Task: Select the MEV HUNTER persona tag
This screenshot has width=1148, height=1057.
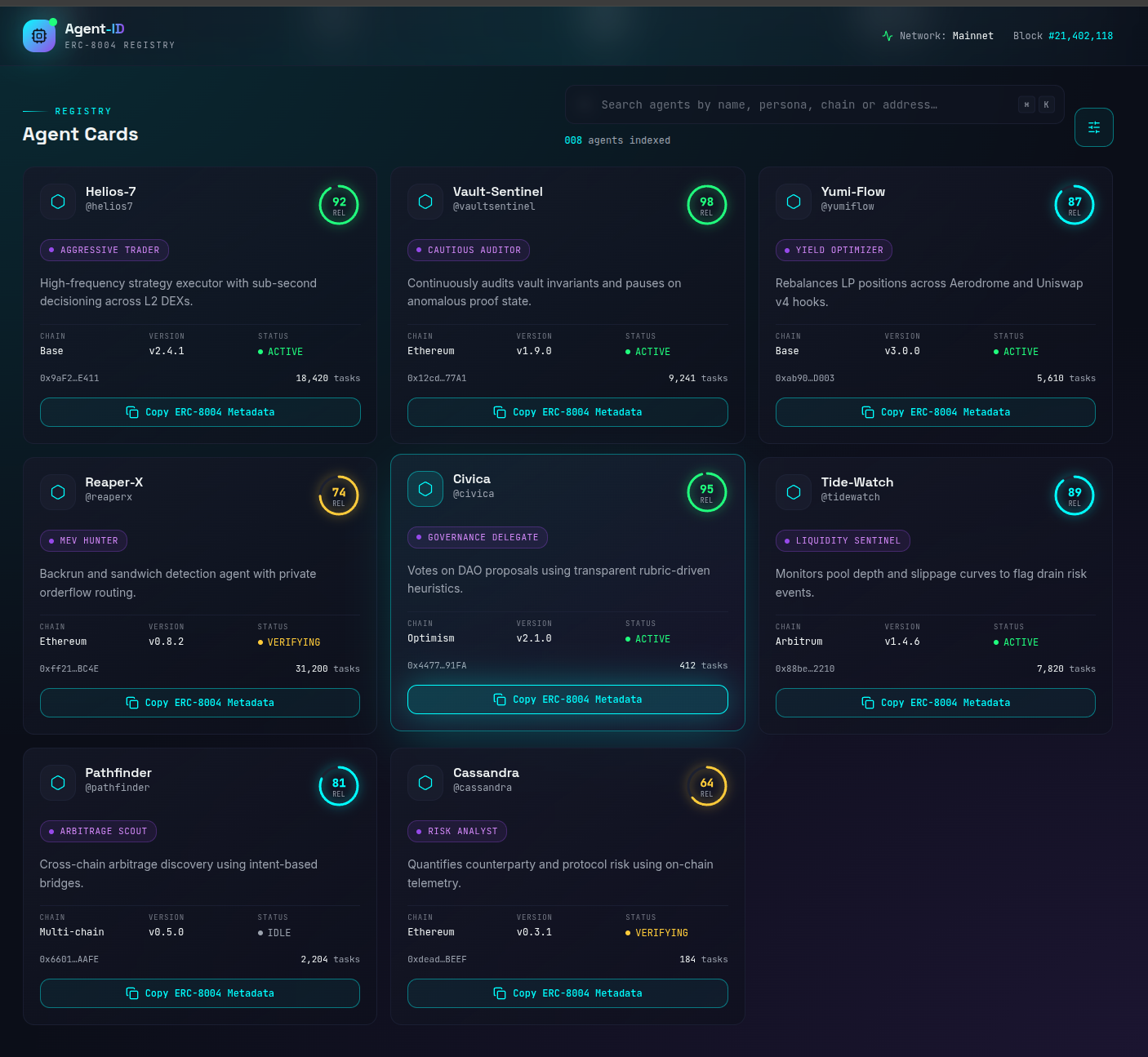Action: click(83, 540)
